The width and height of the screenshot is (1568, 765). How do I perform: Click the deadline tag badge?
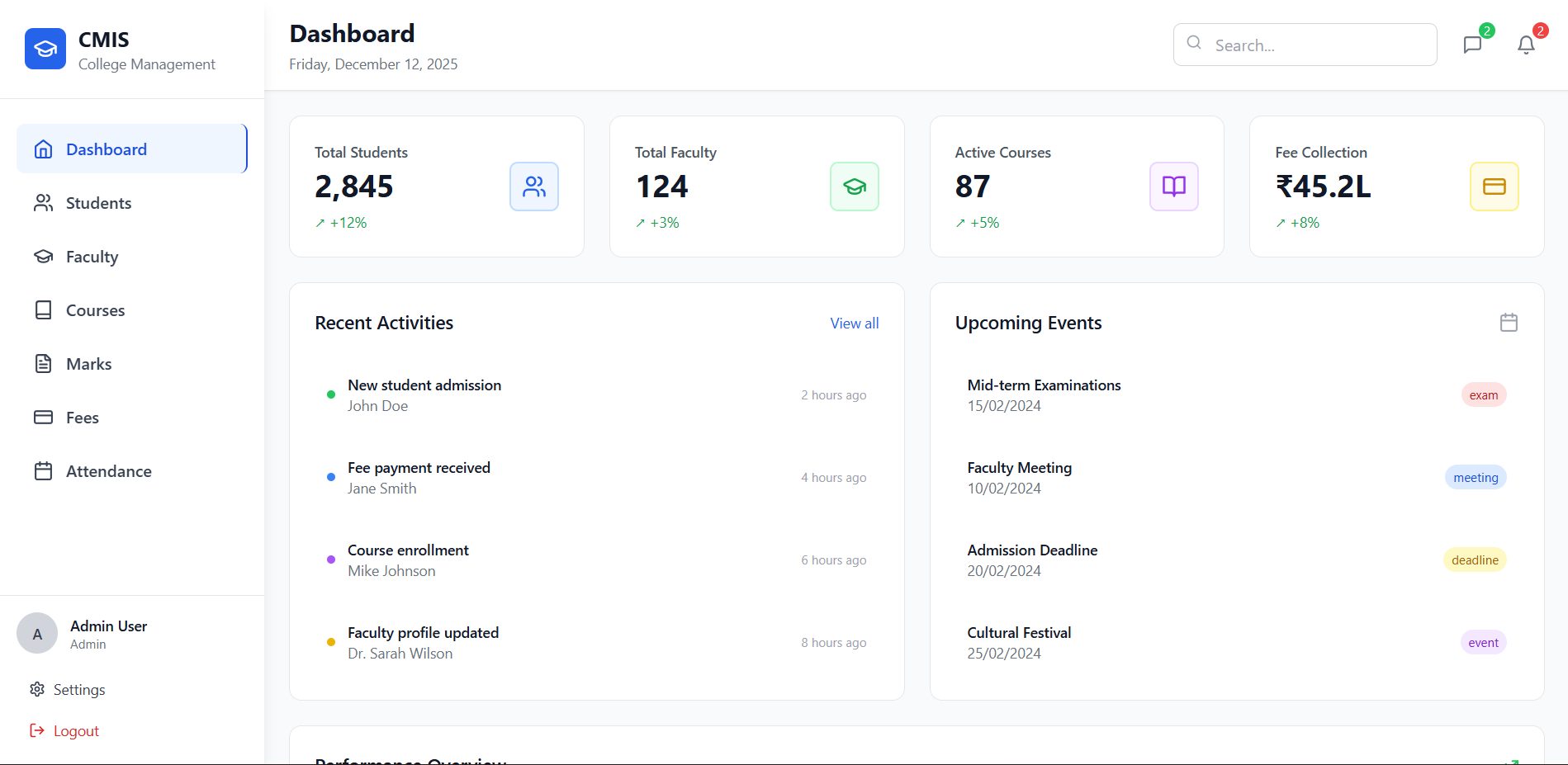point(1475,560)
